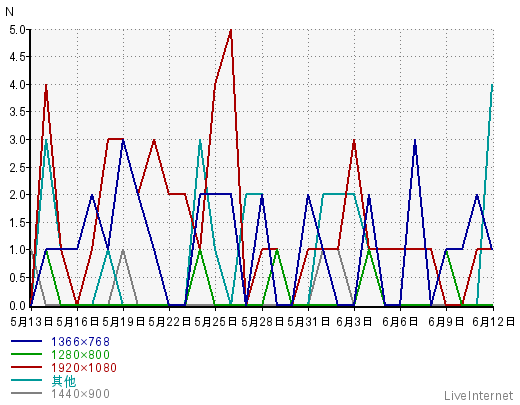520x405 pixels.
Task: Click the 5月13日 x-axis date label
Action: coord(32,322)
